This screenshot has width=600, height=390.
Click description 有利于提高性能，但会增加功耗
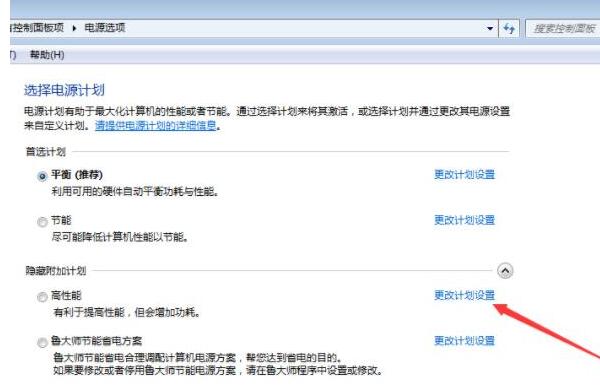click(127, 312)
